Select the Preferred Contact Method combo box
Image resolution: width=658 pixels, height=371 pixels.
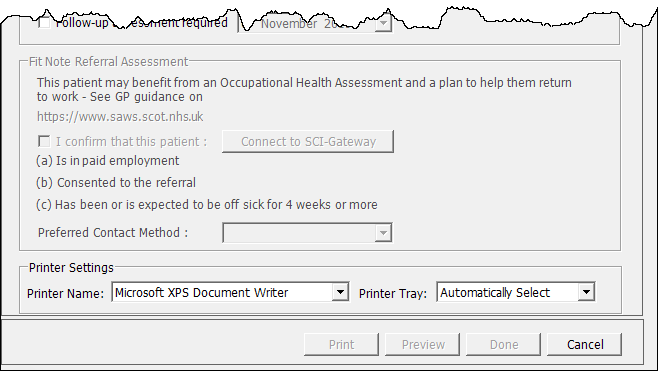(x=307, y=233)
